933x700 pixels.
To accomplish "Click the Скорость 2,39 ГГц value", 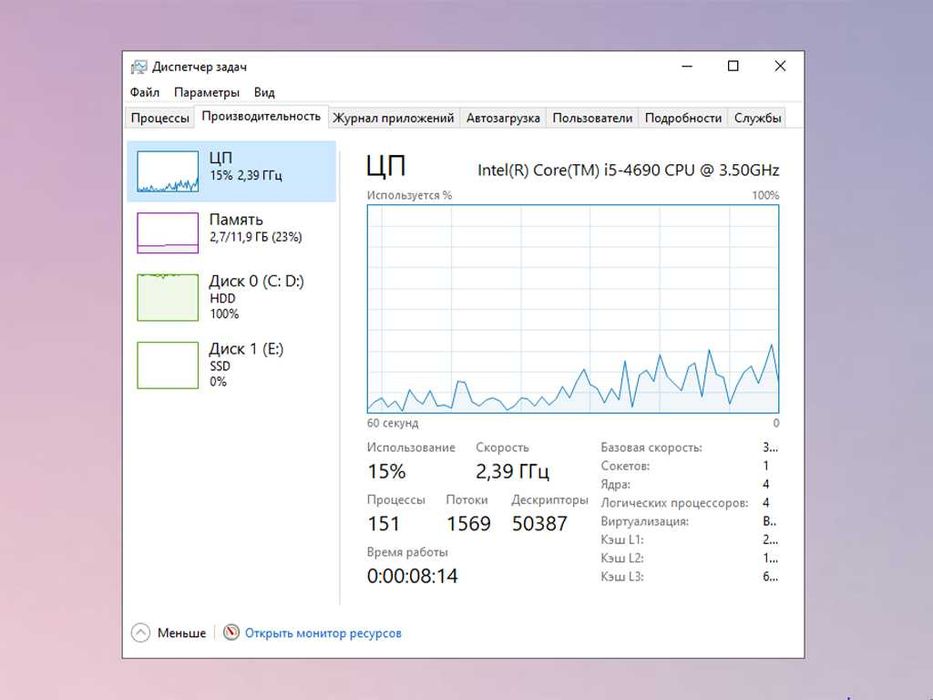I will coord(512,471).
